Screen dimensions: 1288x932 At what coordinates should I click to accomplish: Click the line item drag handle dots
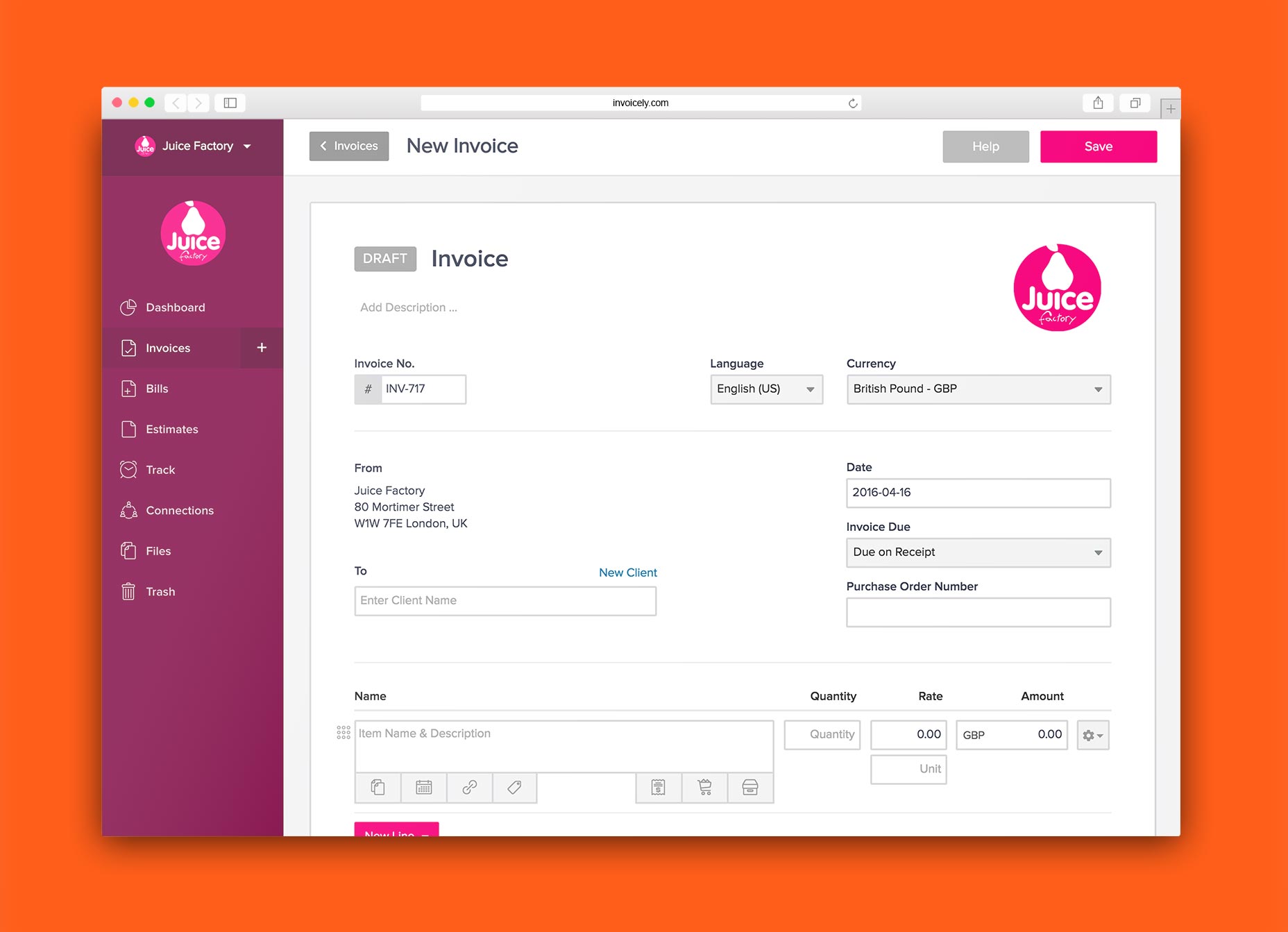tap(344, 733)
